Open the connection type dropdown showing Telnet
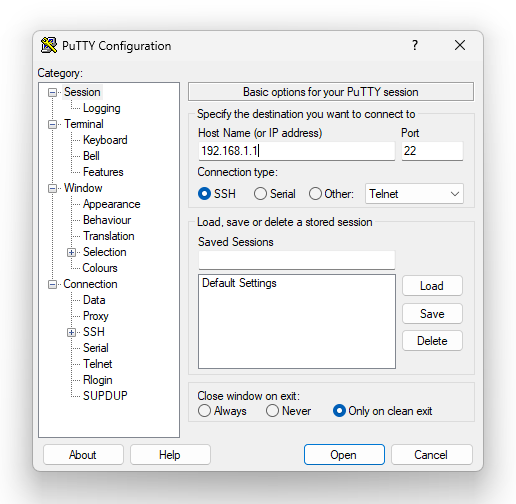 [x=414, y=194]
